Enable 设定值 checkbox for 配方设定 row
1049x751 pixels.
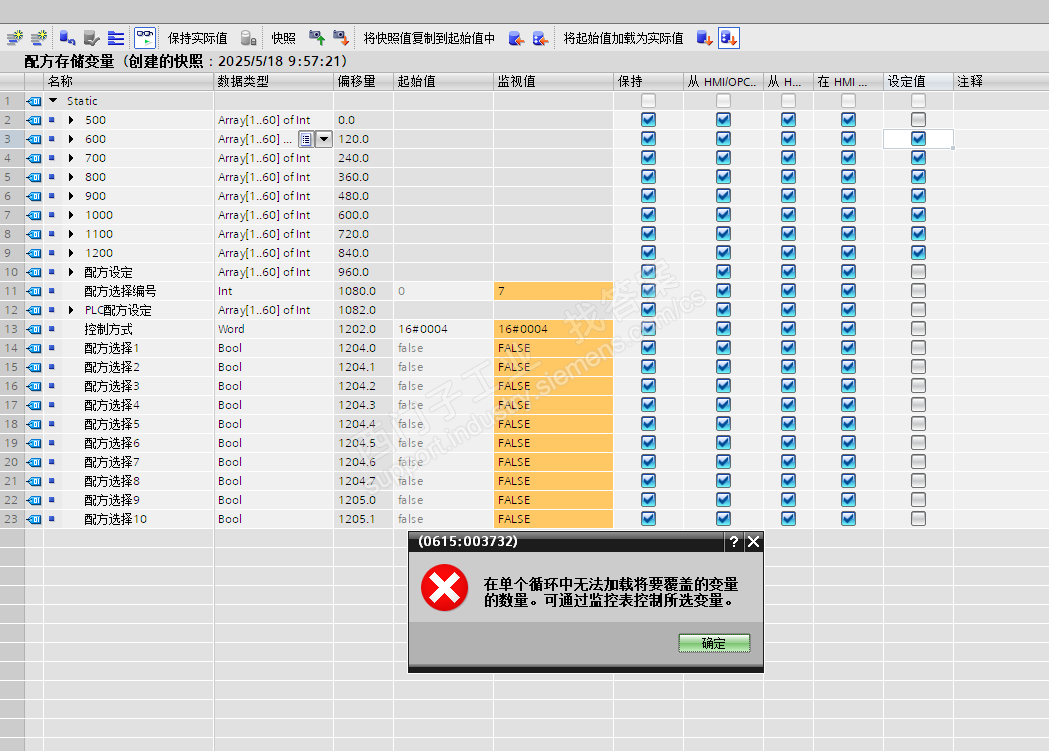point(918,272)
